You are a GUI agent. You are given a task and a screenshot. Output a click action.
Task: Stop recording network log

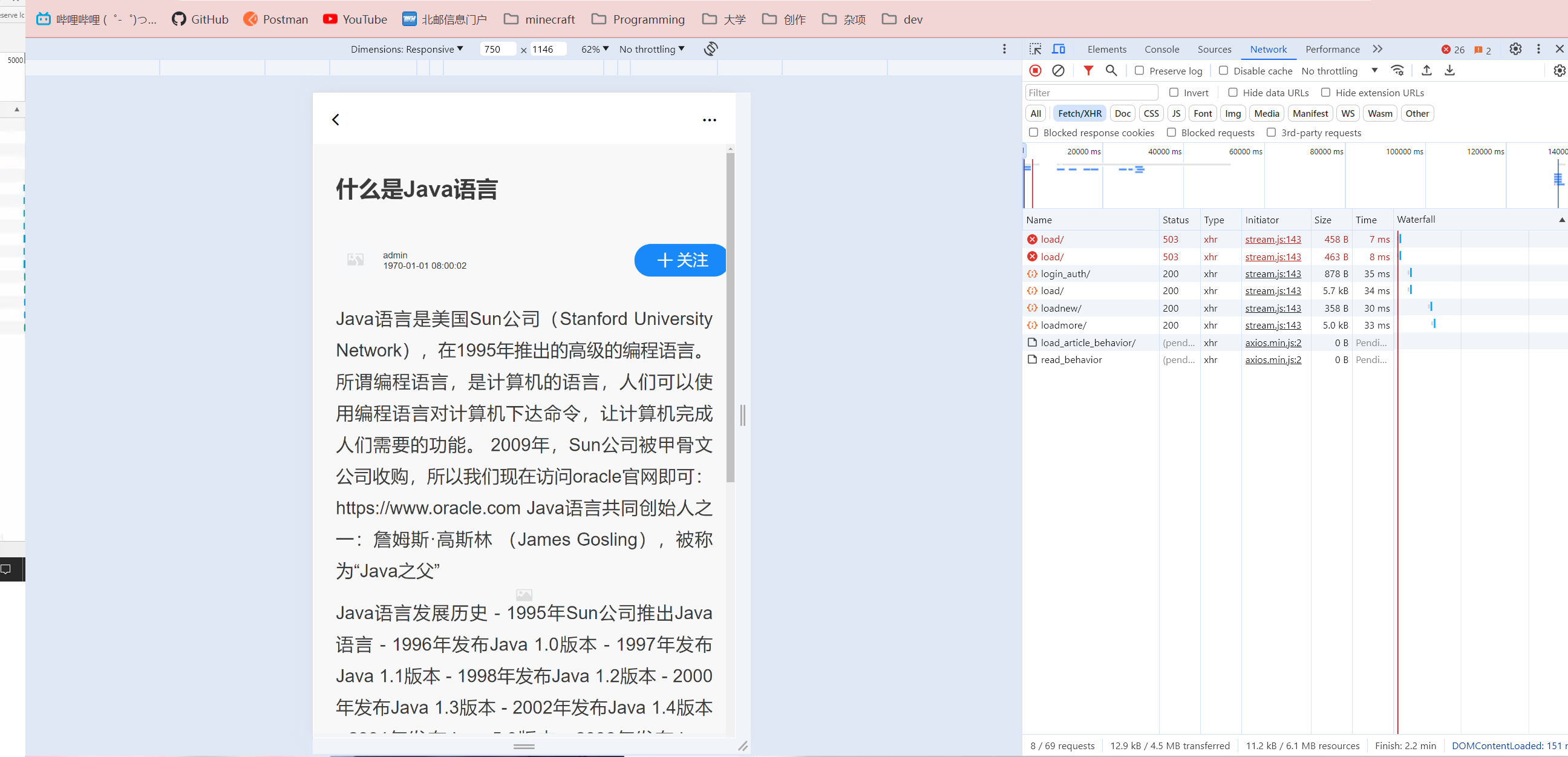1035,71
